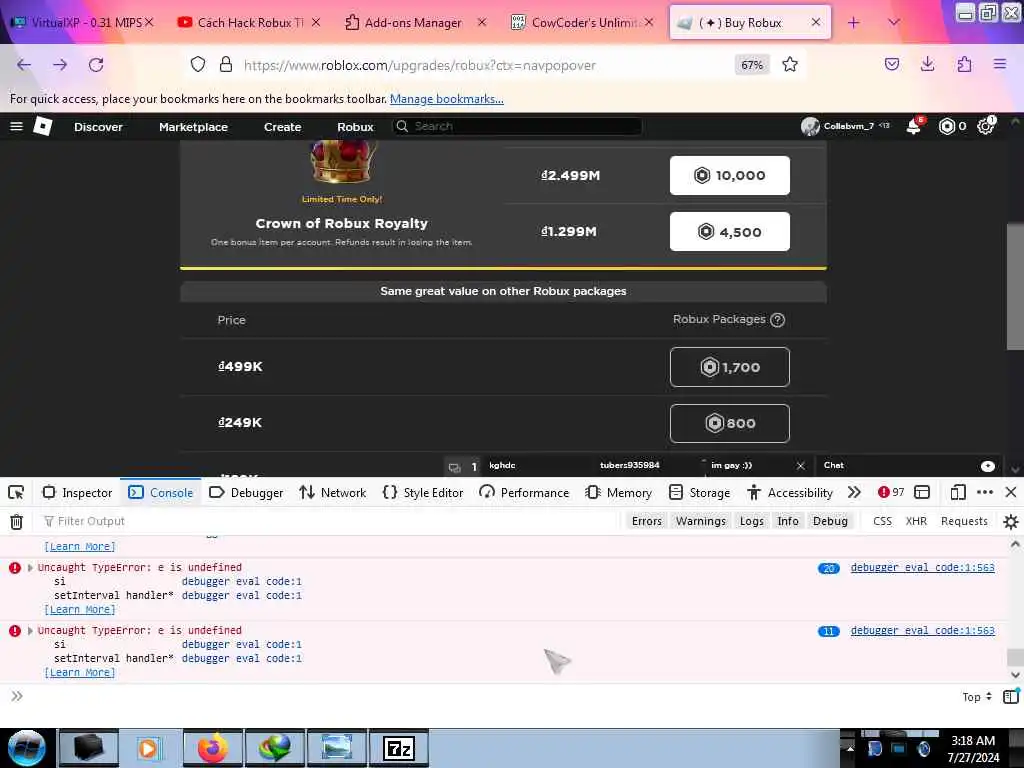
Task: Set page zoom via 67% indicator
Action: tap(752, 65)
